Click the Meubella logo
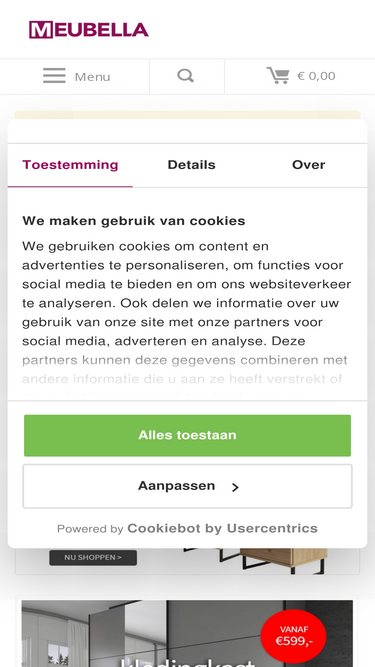The width and height of the screenshot is (375, 667). pos(89,30)
